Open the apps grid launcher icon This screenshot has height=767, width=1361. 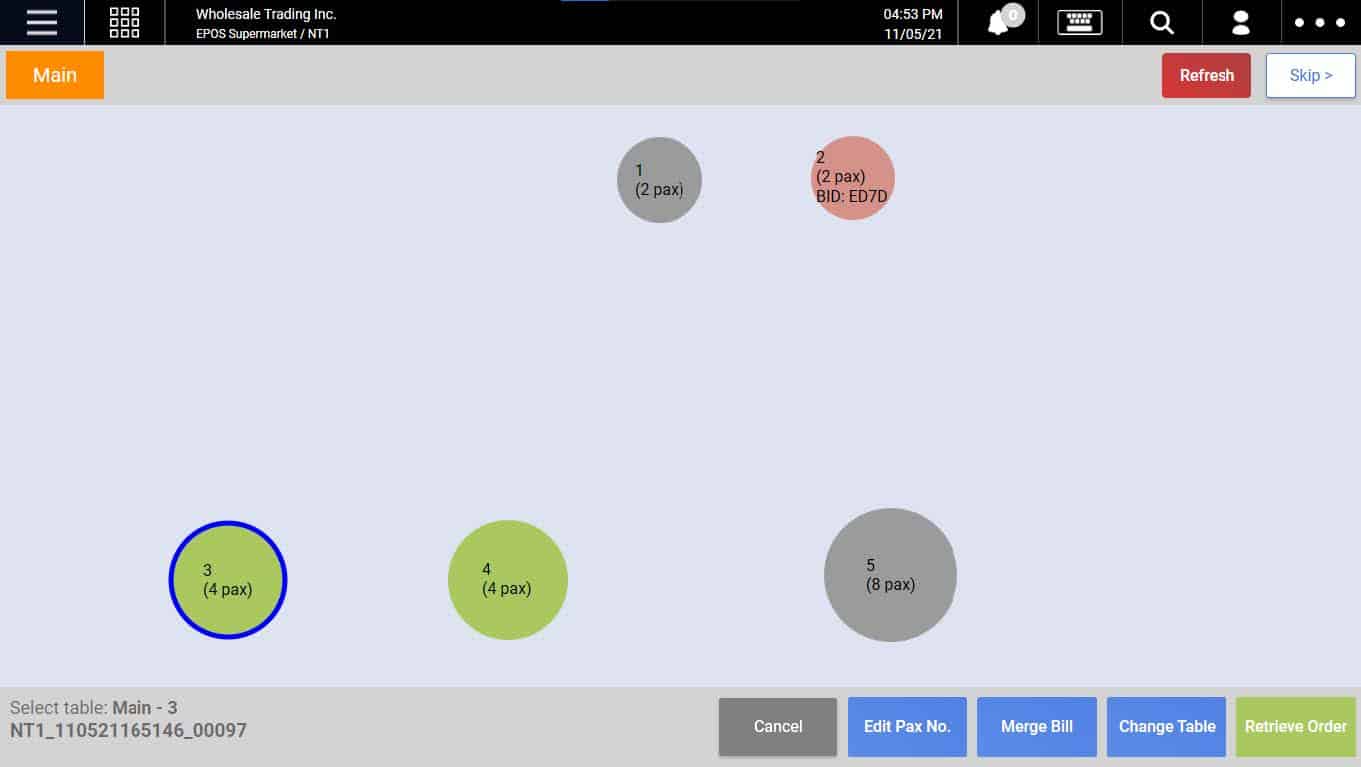pyautogui.click(x=124, y=22)
